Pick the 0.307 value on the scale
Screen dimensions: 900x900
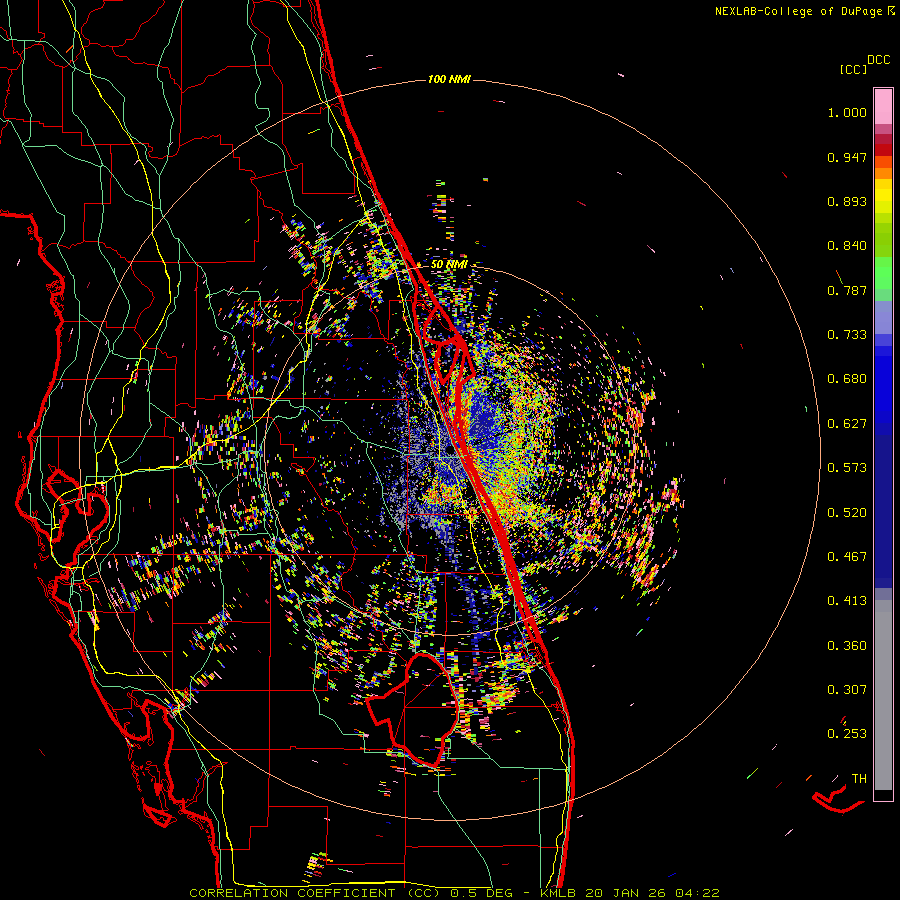pos(847,690)
